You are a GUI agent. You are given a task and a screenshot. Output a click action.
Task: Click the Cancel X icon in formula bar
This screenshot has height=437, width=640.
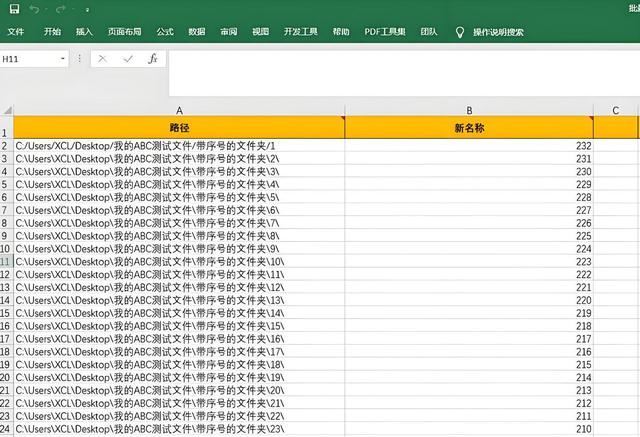103,59
